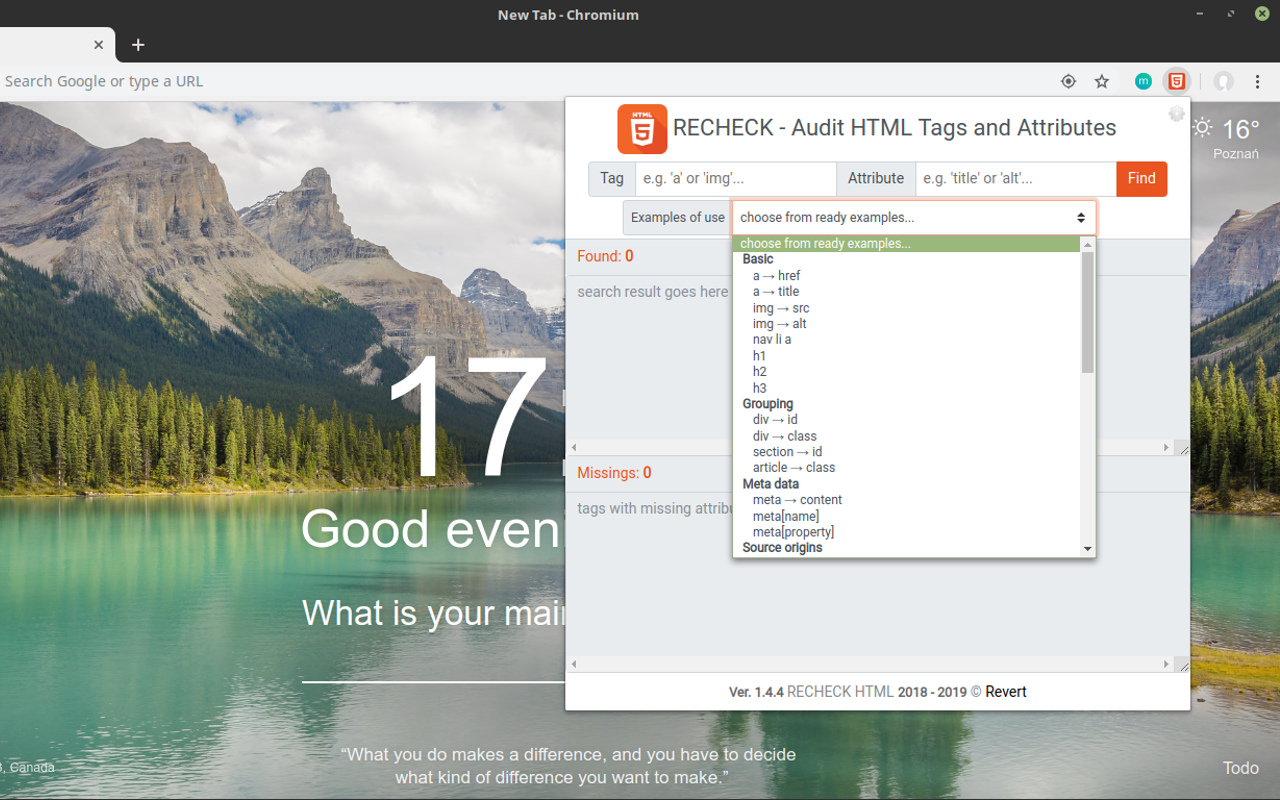Select 'choose from ready examples...' highlighted option
This screenshot has height=800, width=1280.
(907, 244)
